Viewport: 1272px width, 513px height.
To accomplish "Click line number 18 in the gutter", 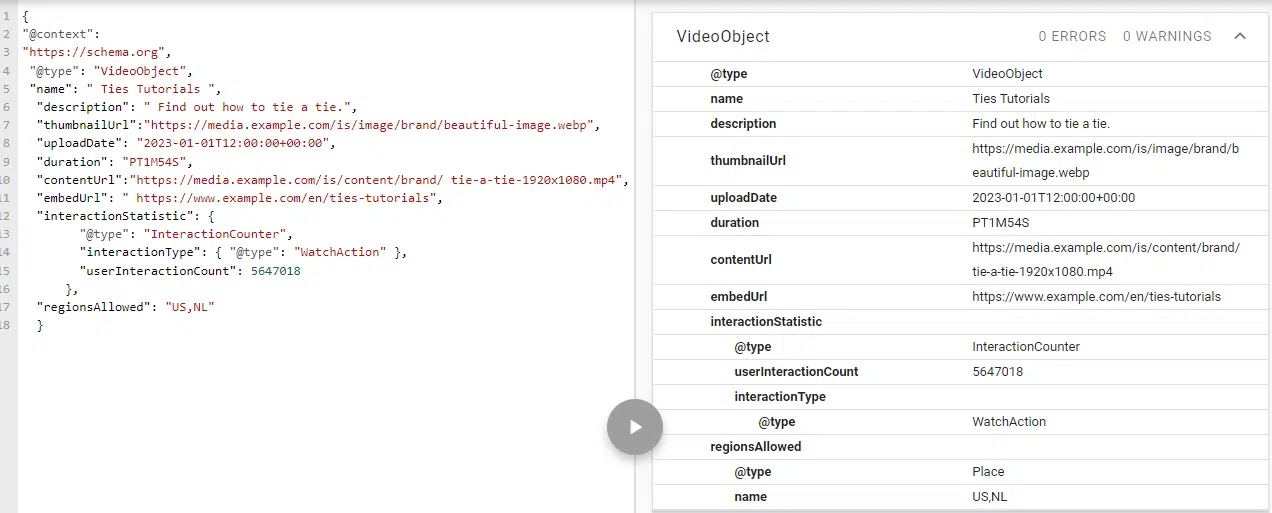I will click(7, 326).
